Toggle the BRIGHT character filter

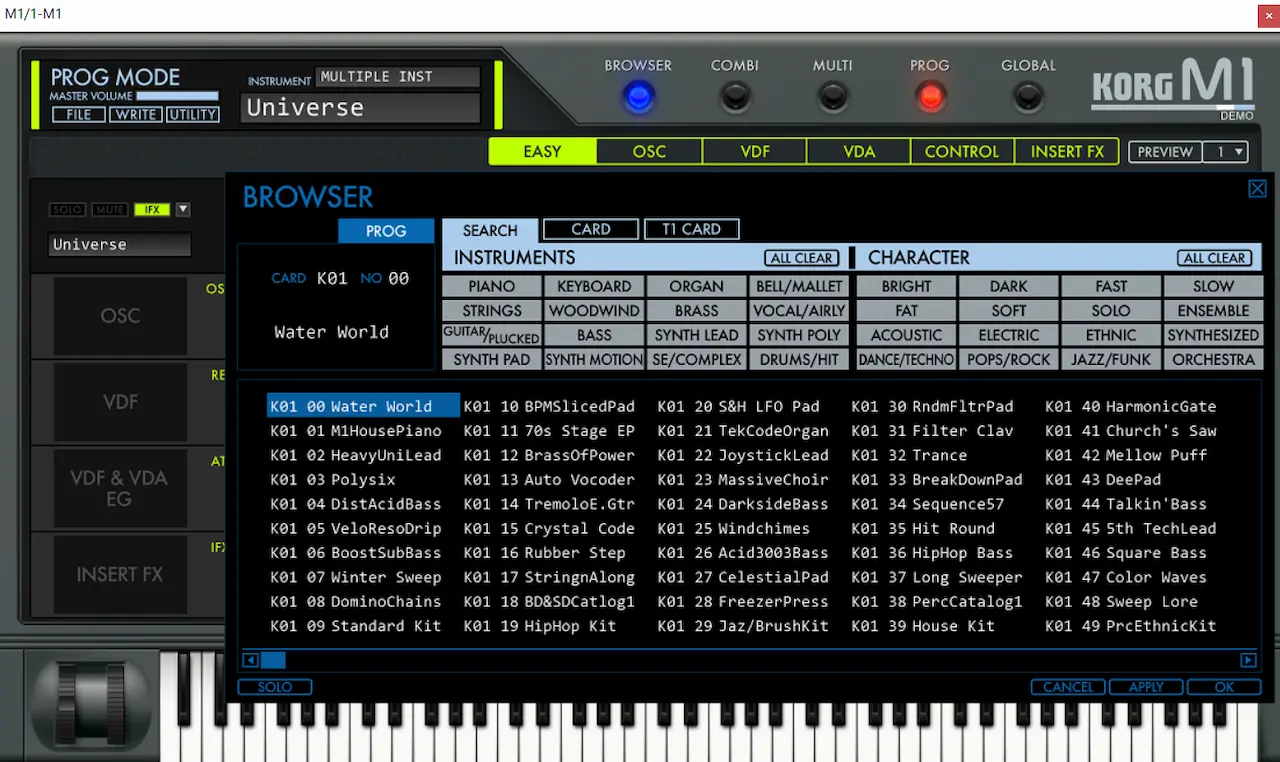click(907, 286)
